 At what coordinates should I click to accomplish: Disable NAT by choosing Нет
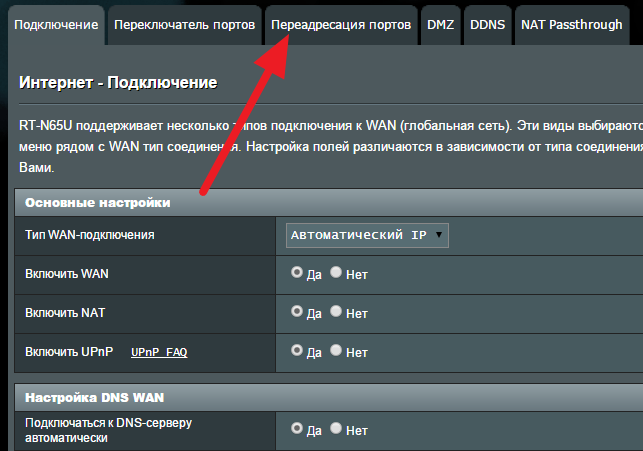point(336,311)
